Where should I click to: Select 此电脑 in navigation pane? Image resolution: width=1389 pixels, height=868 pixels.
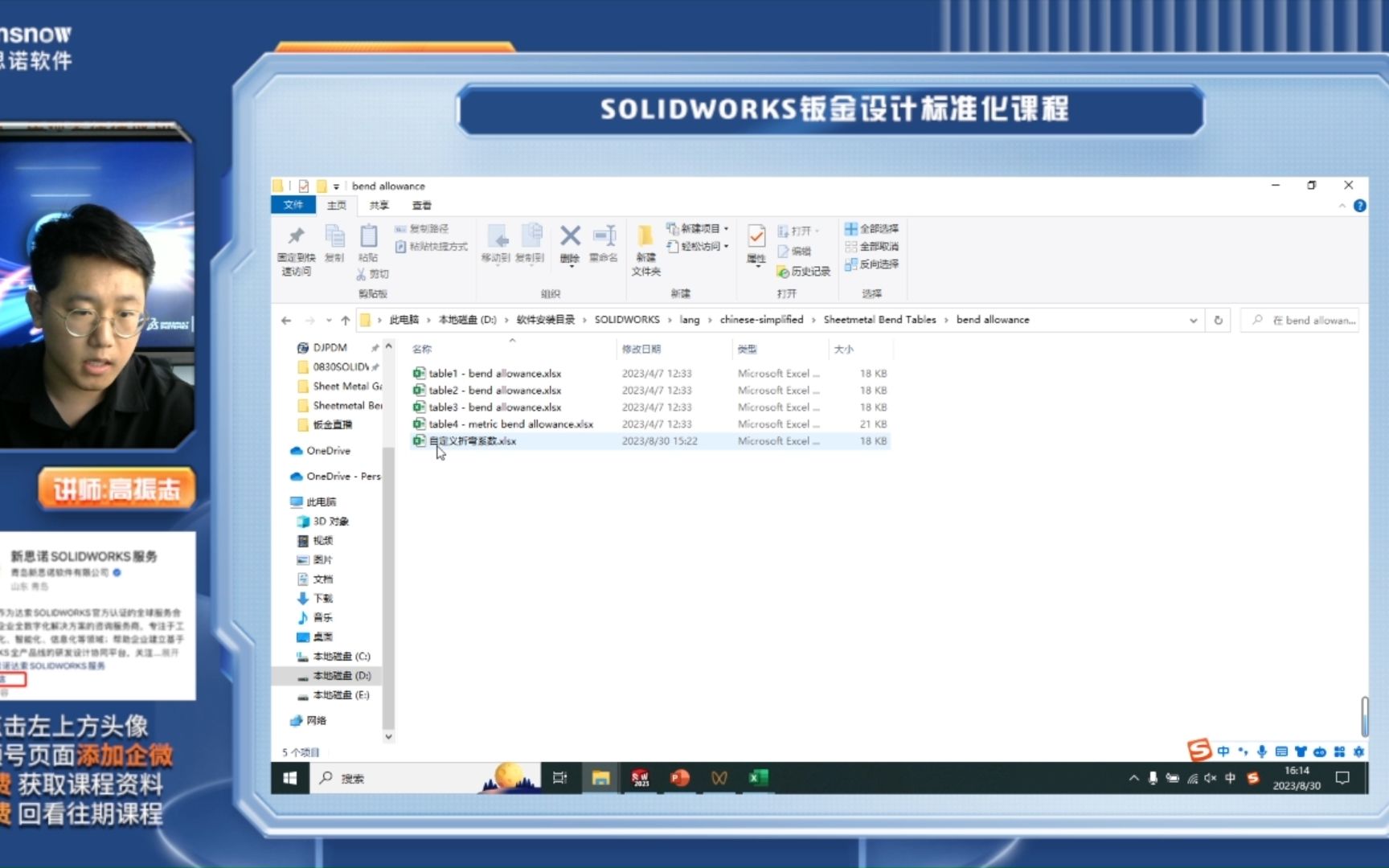[313, 502]
